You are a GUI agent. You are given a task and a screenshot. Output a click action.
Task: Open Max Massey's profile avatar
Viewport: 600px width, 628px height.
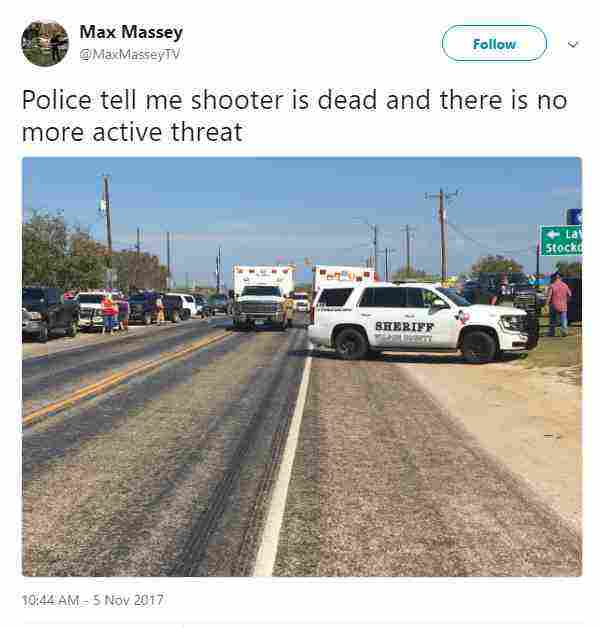coord(45,43)
